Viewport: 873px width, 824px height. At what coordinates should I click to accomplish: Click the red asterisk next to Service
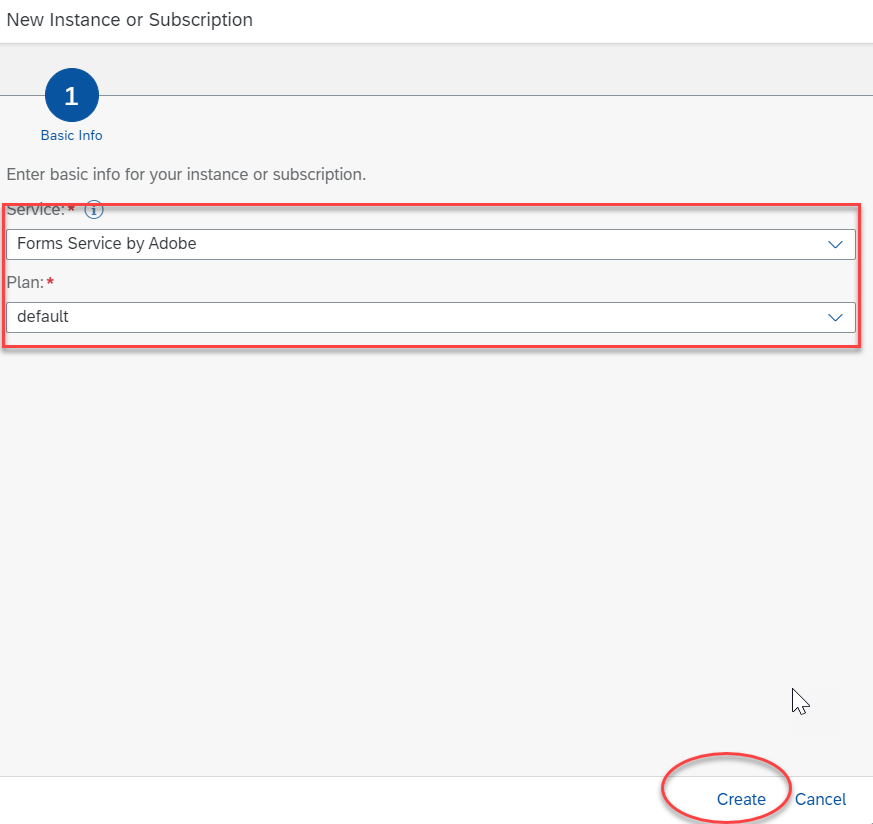point(71,209)
